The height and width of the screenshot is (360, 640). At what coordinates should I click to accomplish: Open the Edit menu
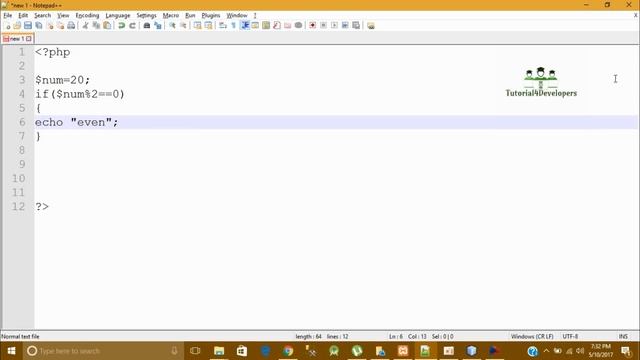pyautogui.click(x=23, y=16)
